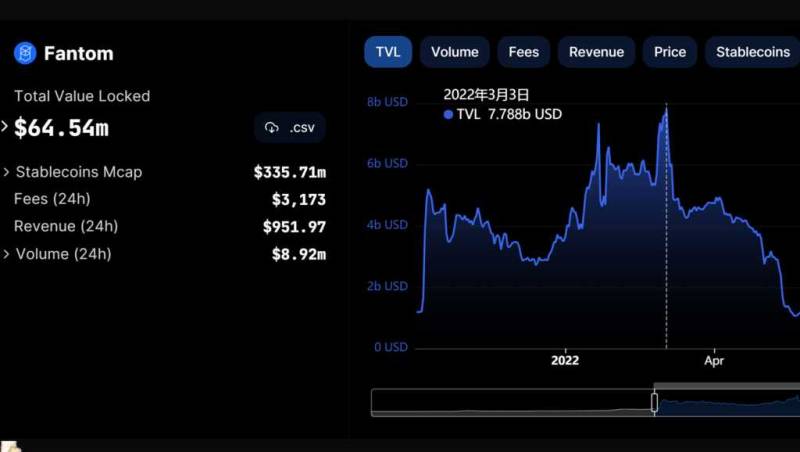The image size is (800, 452).
Task: Click the Apr x-axis label
Action: tap(714, 361)
